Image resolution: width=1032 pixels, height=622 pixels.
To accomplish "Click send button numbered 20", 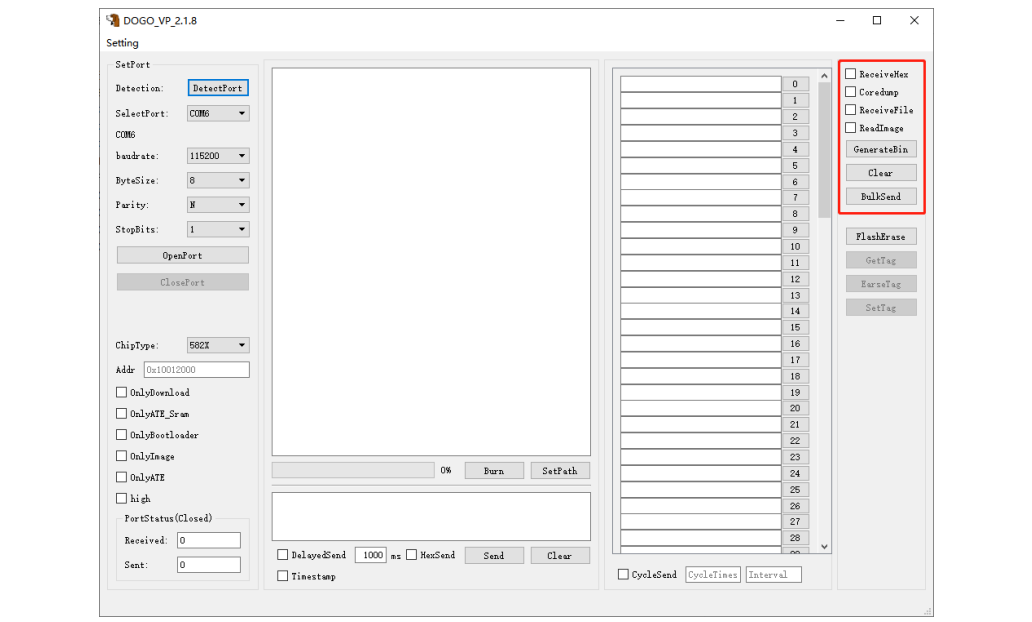I will [795, 408].
